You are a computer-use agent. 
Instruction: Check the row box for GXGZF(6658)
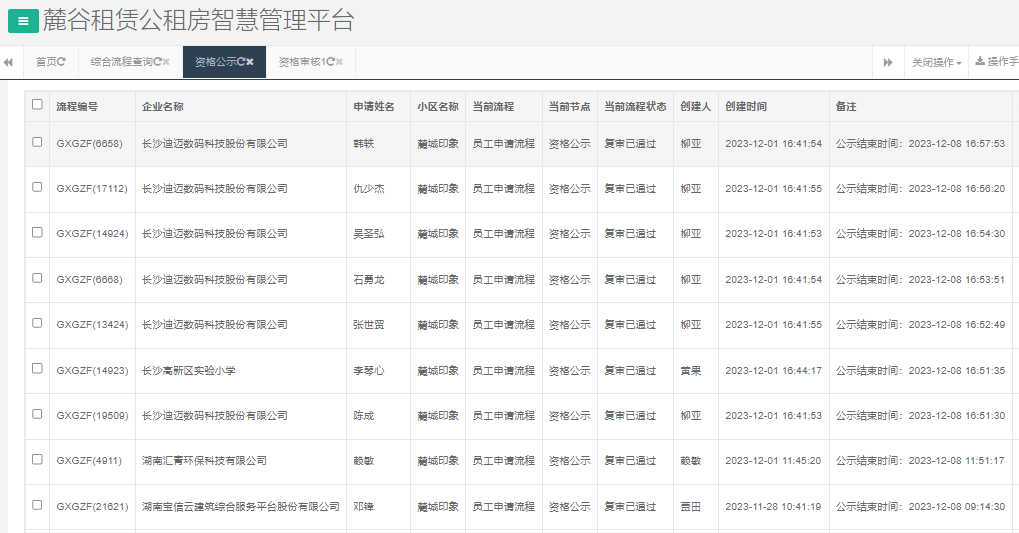[38, 142]
